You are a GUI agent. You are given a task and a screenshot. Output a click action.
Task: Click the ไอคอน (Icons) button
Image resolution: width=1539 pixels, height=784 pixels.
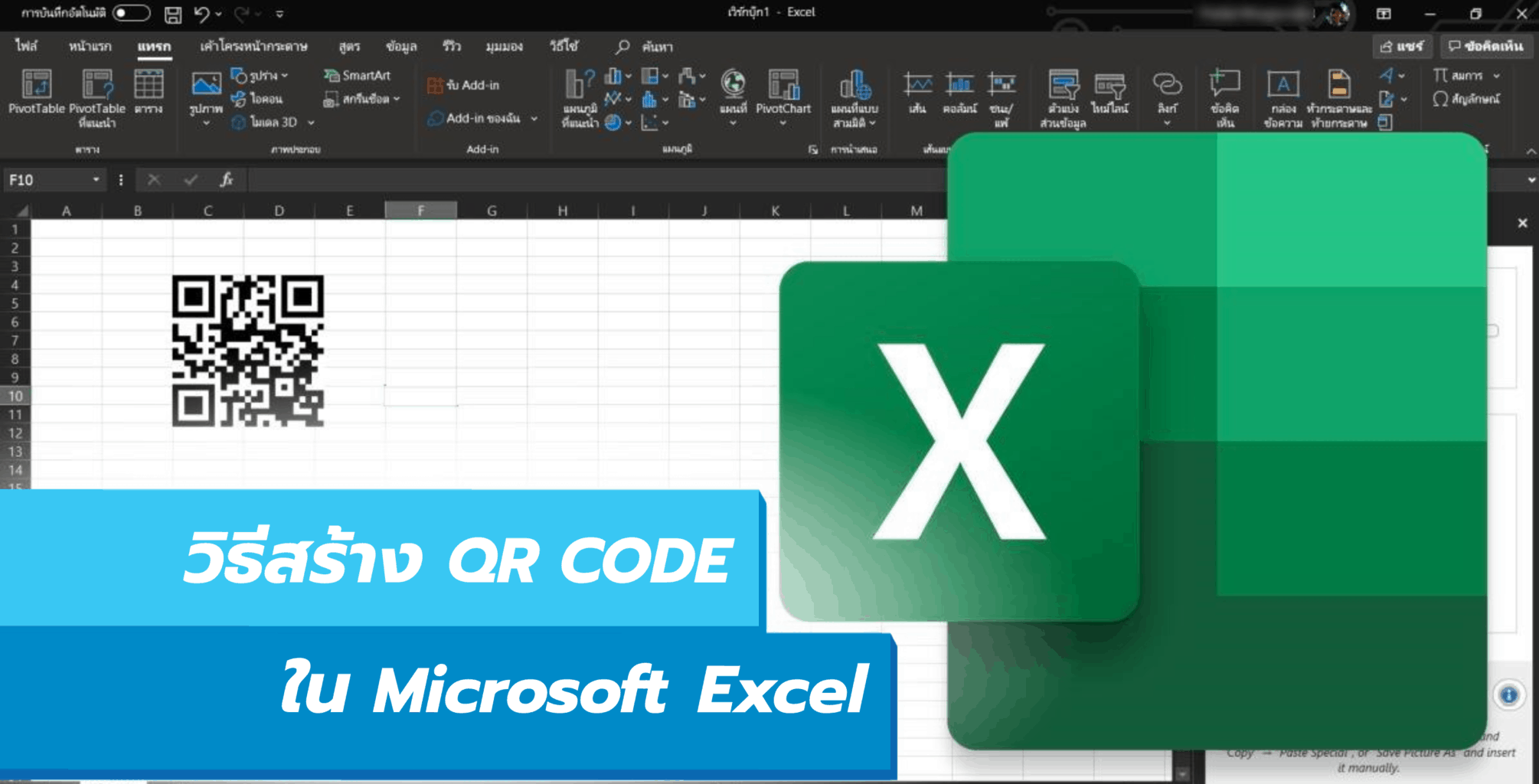click(x=257, y=99)
